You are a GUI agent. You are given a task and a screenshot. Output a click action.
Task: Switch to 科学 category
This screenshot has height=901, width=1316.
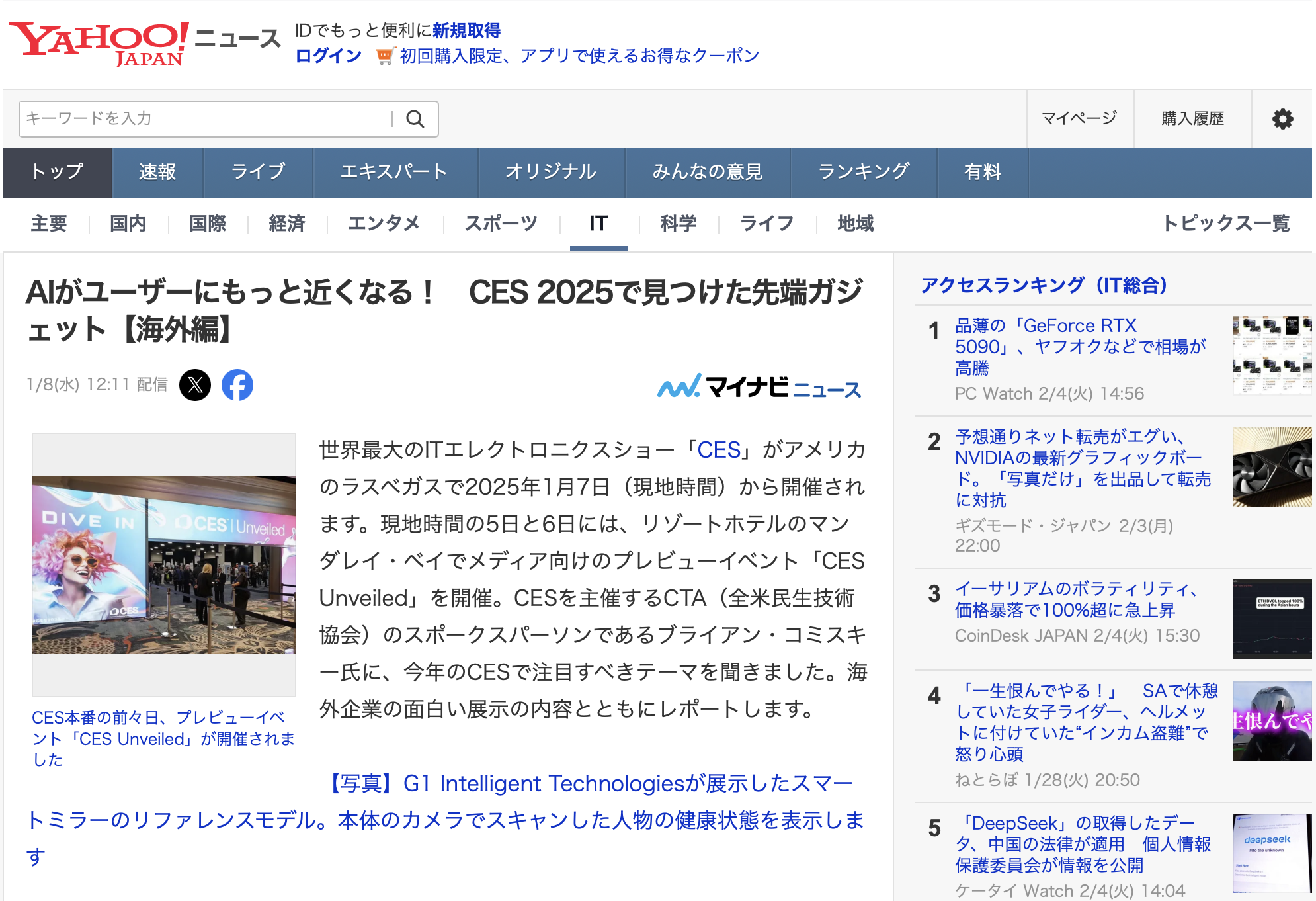tap(679, 224)
